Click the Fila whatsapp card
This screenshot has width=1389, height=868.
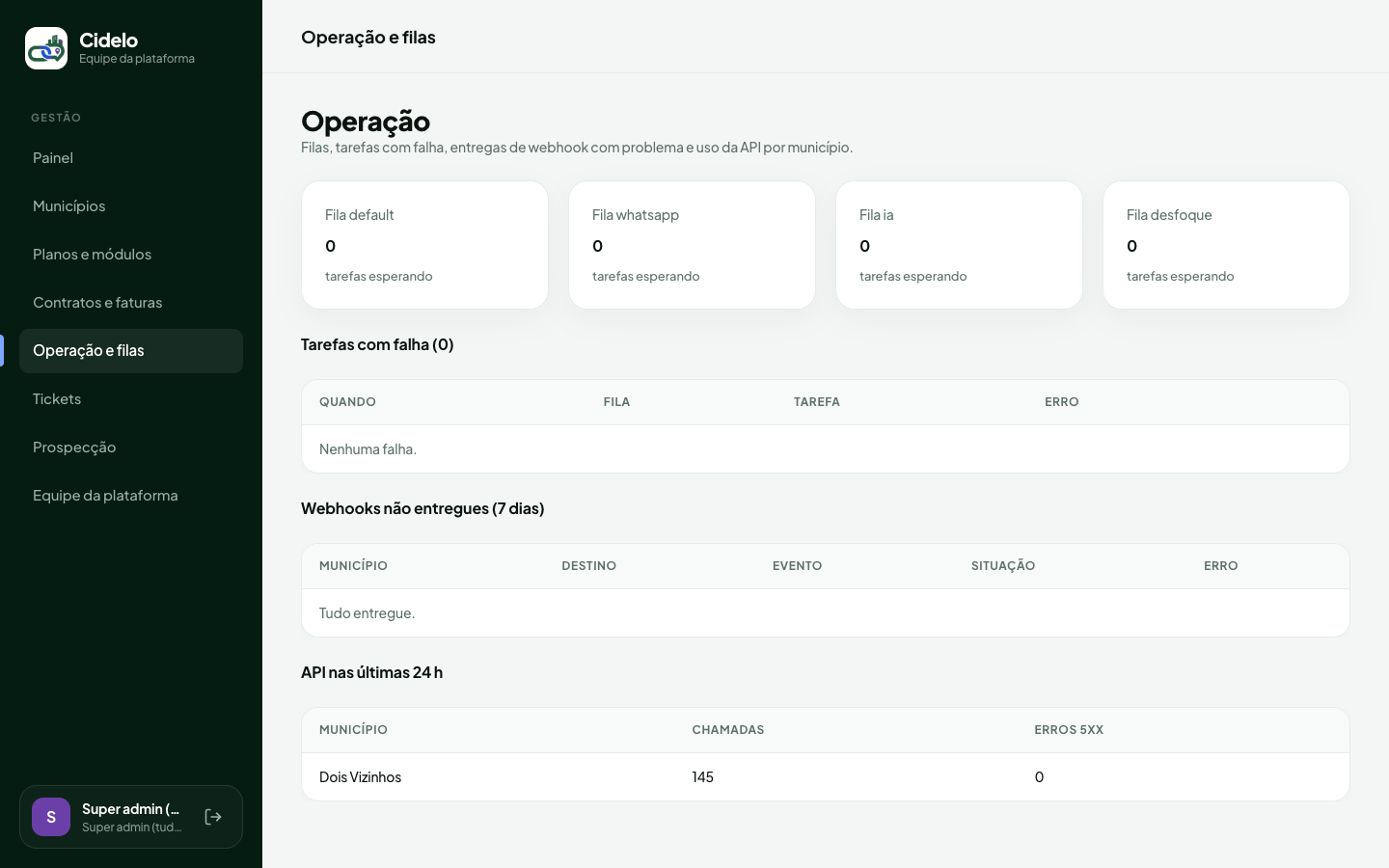692,245
